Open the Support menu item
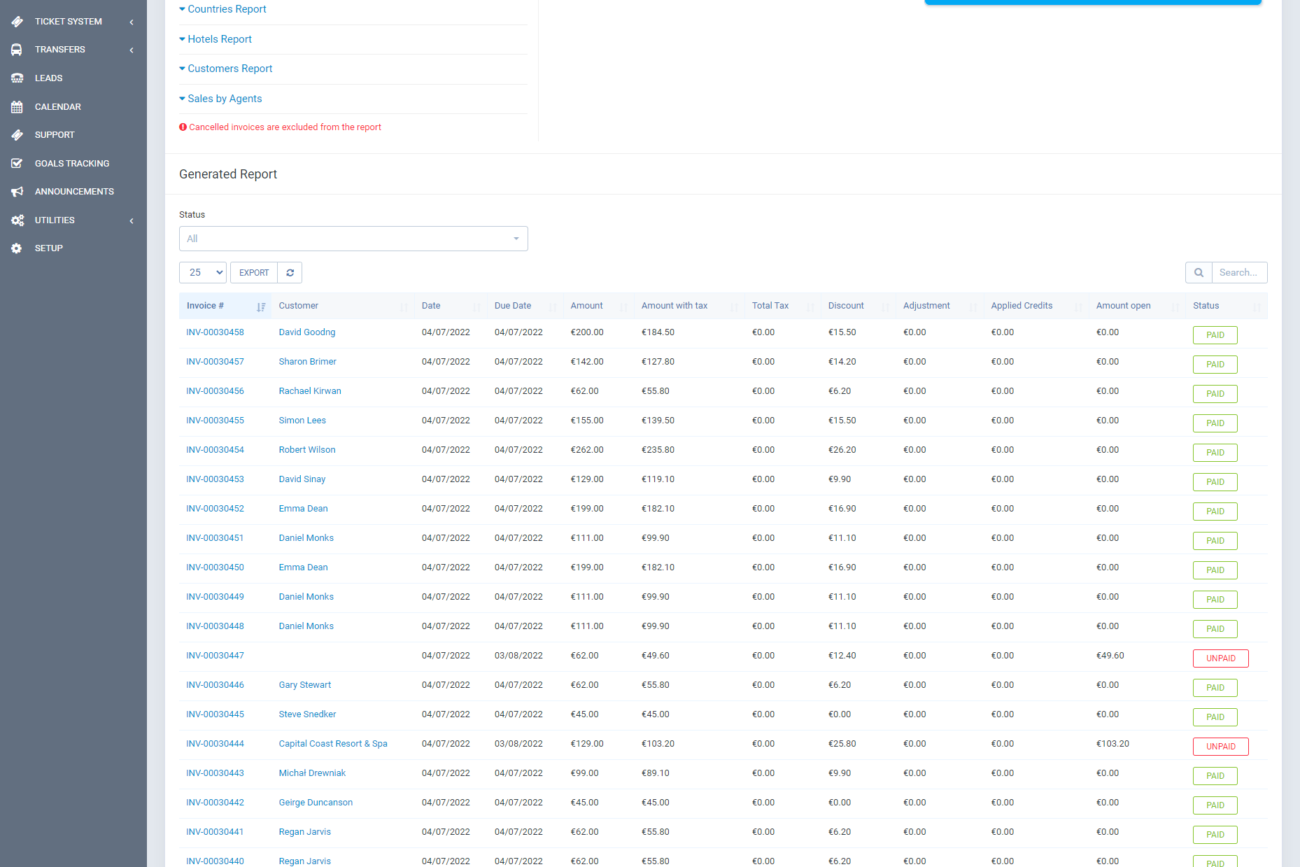Viewport: 1300px width, 867px height. pyautogui.click(x=55, y=135)
